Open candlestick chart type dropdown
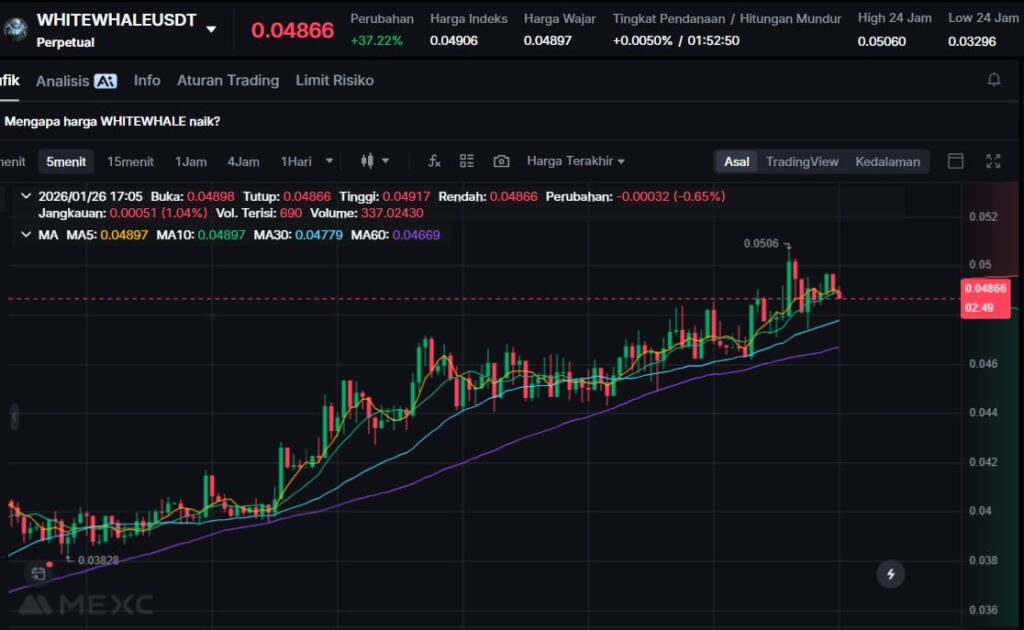 tap(374, 161)
